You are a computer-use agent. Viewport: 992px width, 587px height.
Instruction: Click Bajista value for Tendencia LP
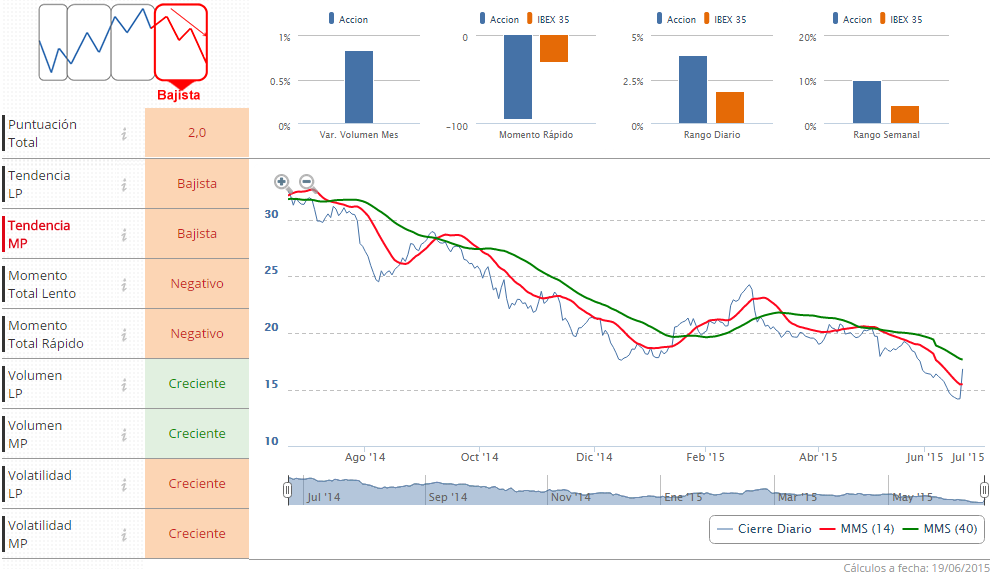[197, 183]
